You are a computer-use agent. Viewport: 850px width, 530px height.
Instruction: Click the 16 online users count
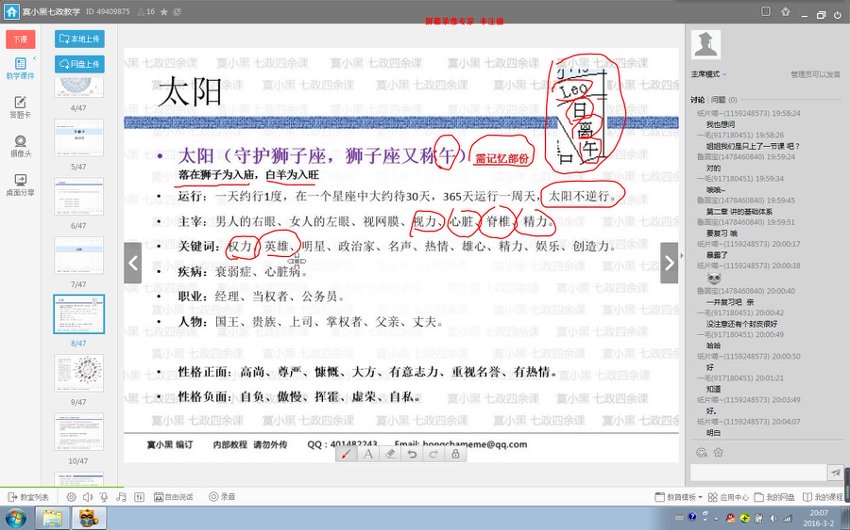(x=146, y=11)
